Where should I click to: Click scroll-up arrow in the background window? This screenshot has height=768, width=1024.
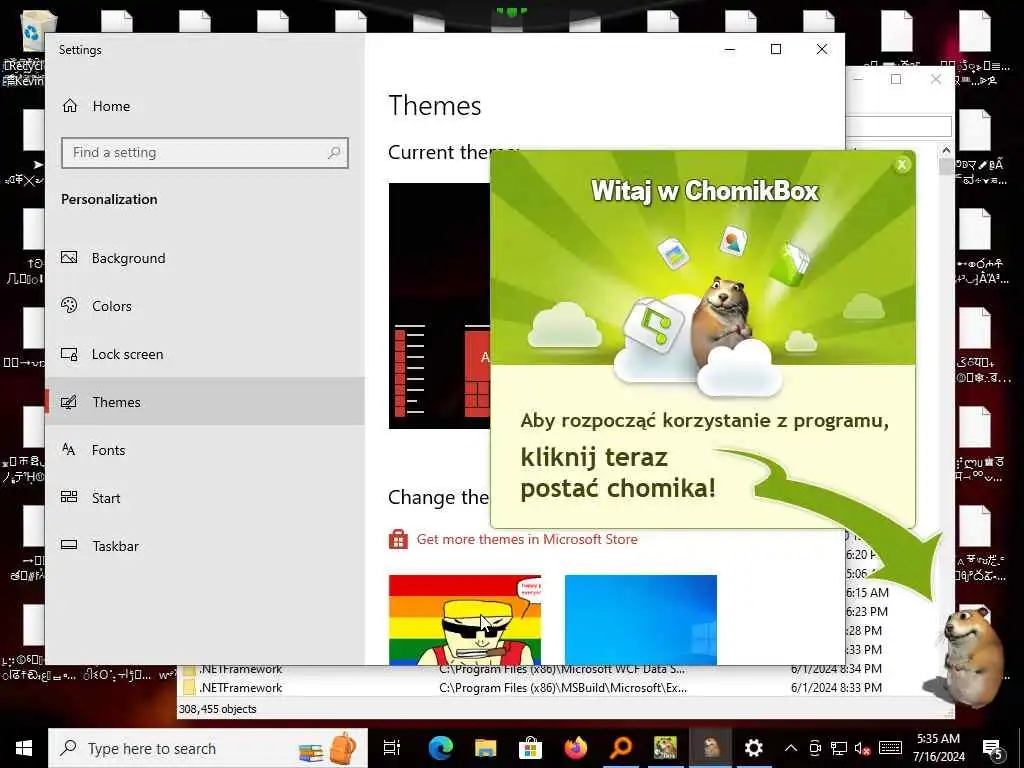(x=946, y=150)
